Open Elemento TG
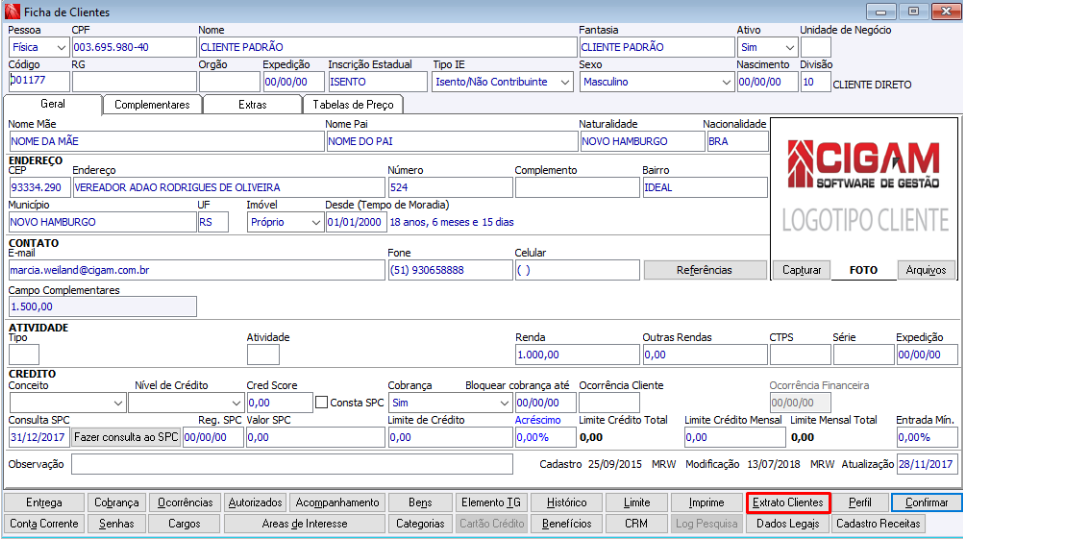 coord(490,503)
